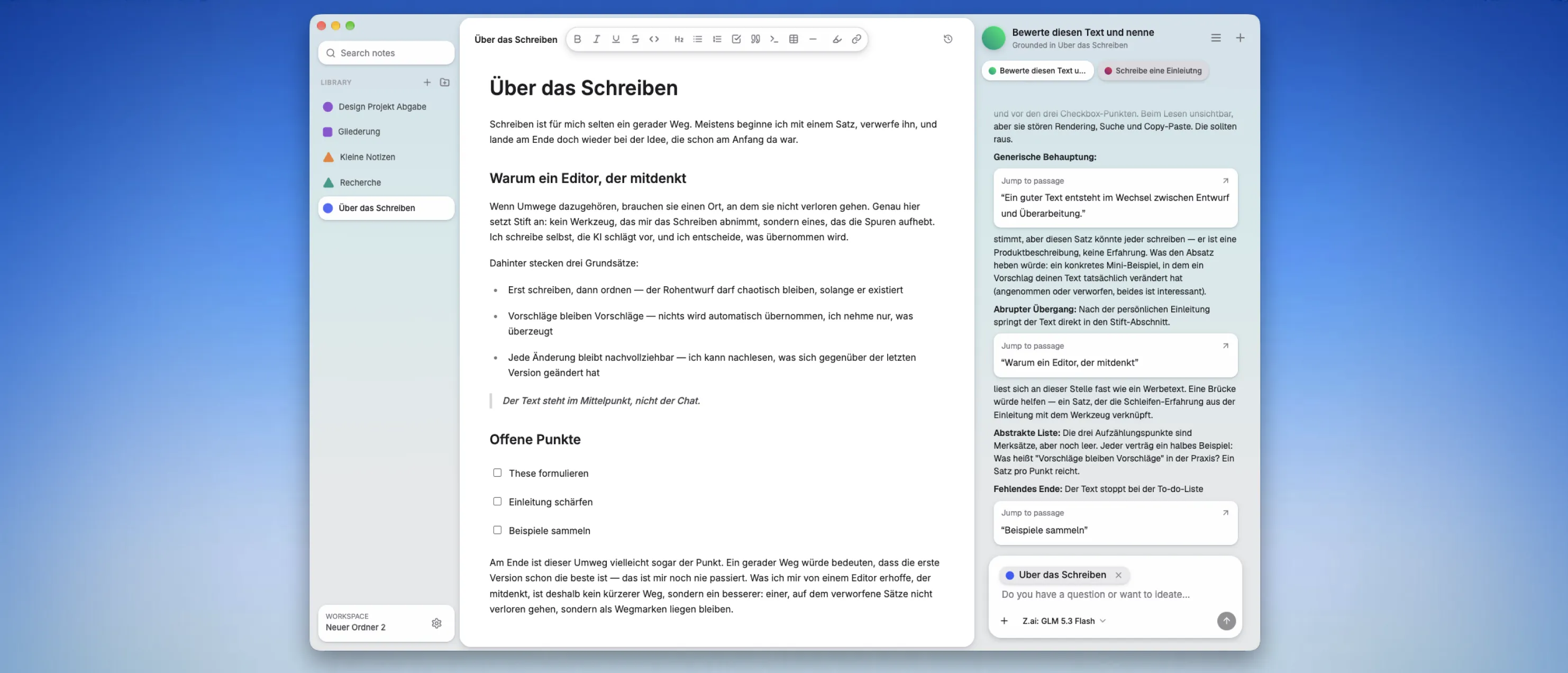Toggle bold formatting in the editor toolbar
The width and height of the screenshot is (1568, 673).
coord(577,39)
